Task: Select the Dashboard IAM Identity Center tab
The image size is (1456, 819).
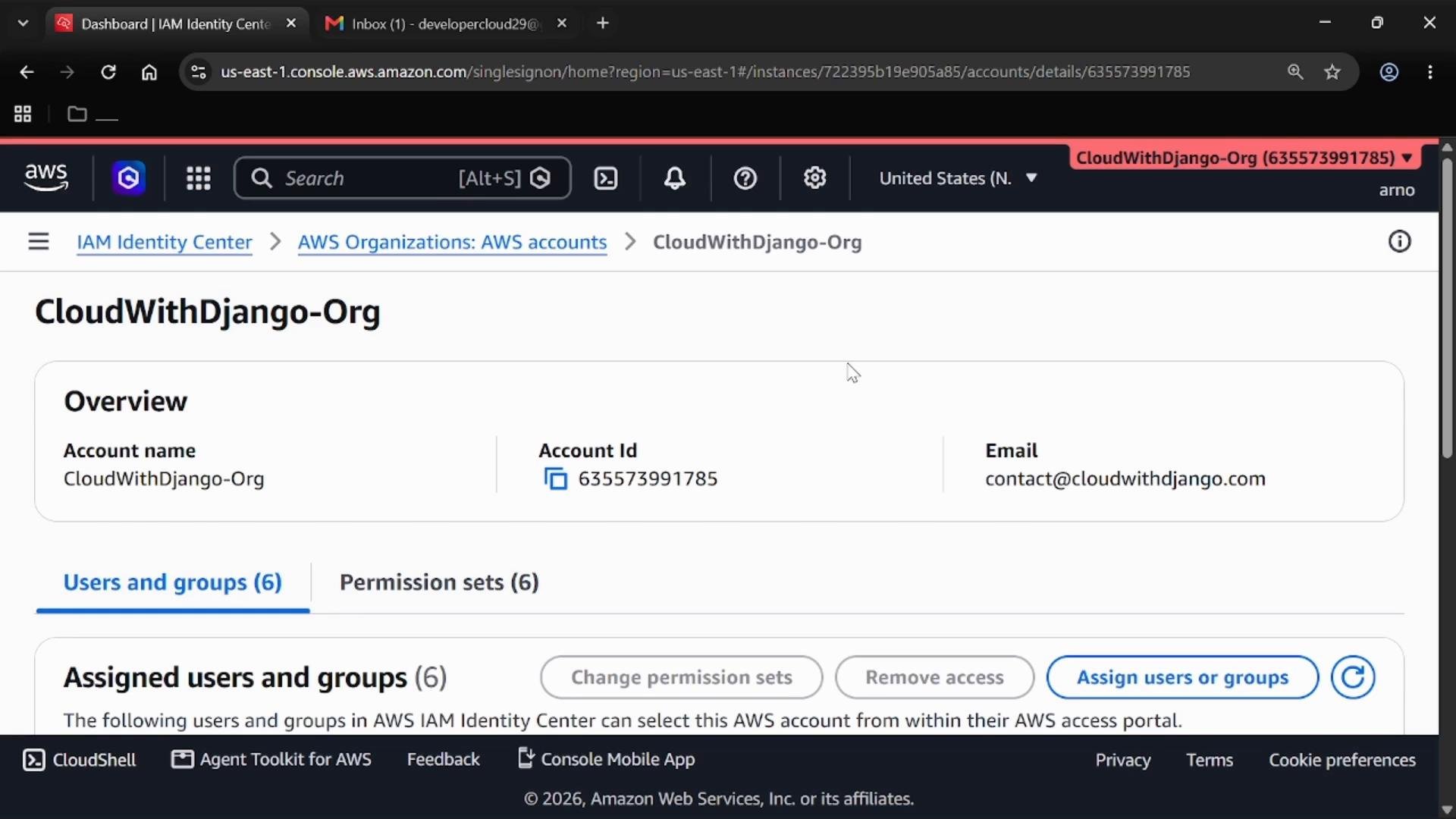Action: [x=176, y=24]
